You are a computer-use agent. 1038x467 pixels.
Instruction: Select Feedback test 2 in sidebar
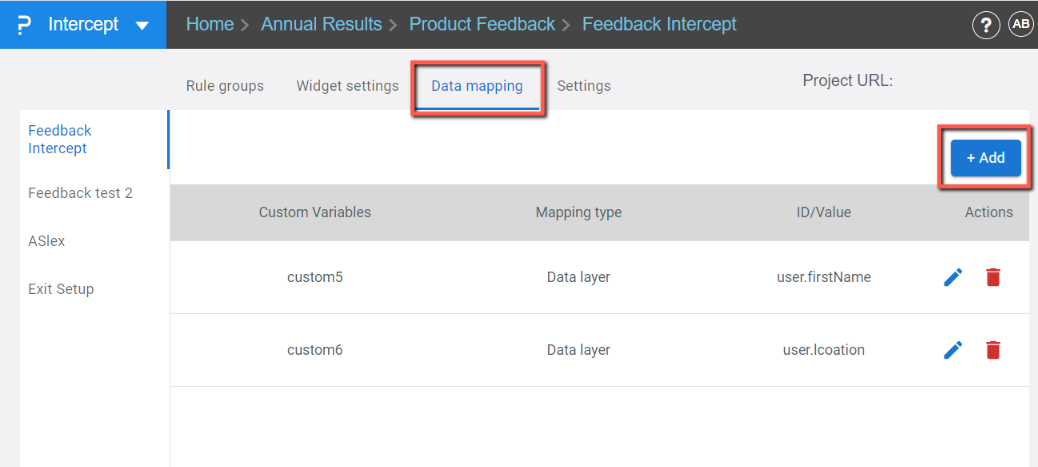pos(80,193)
